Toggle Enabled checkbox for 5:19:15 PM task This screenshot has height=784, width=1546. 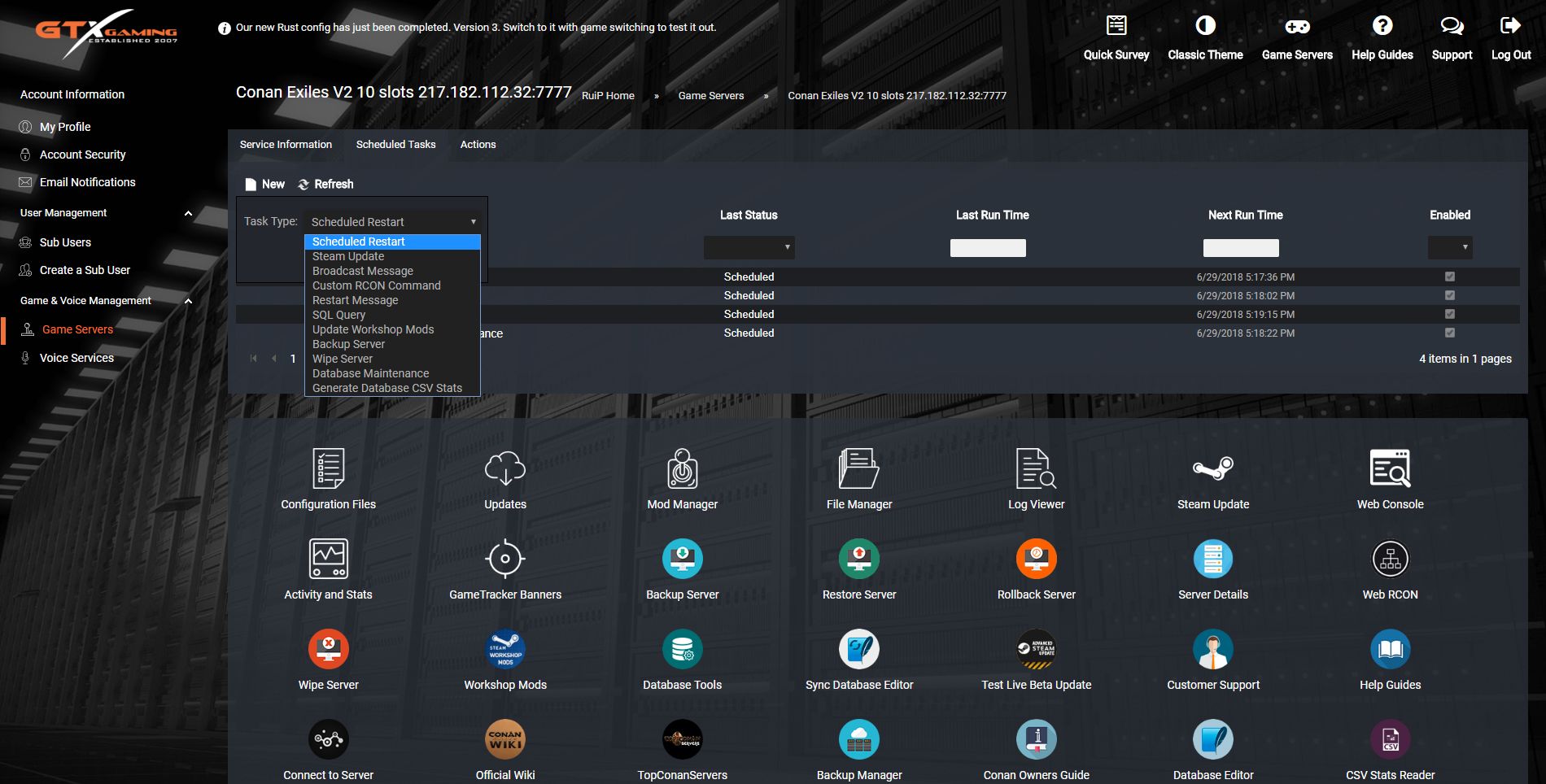coord(1449,314)
